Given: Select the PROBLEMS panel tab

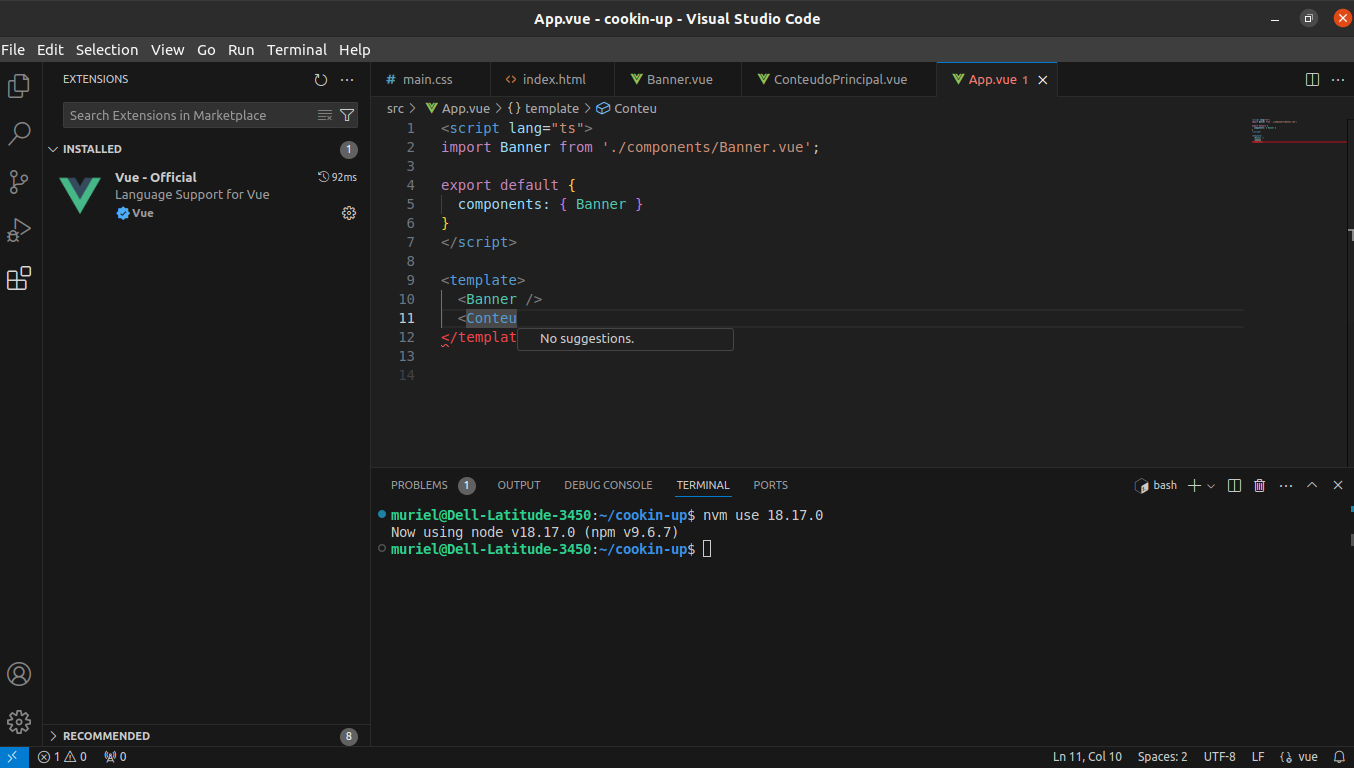Looking at the screenshot, I should coord(431,485).
